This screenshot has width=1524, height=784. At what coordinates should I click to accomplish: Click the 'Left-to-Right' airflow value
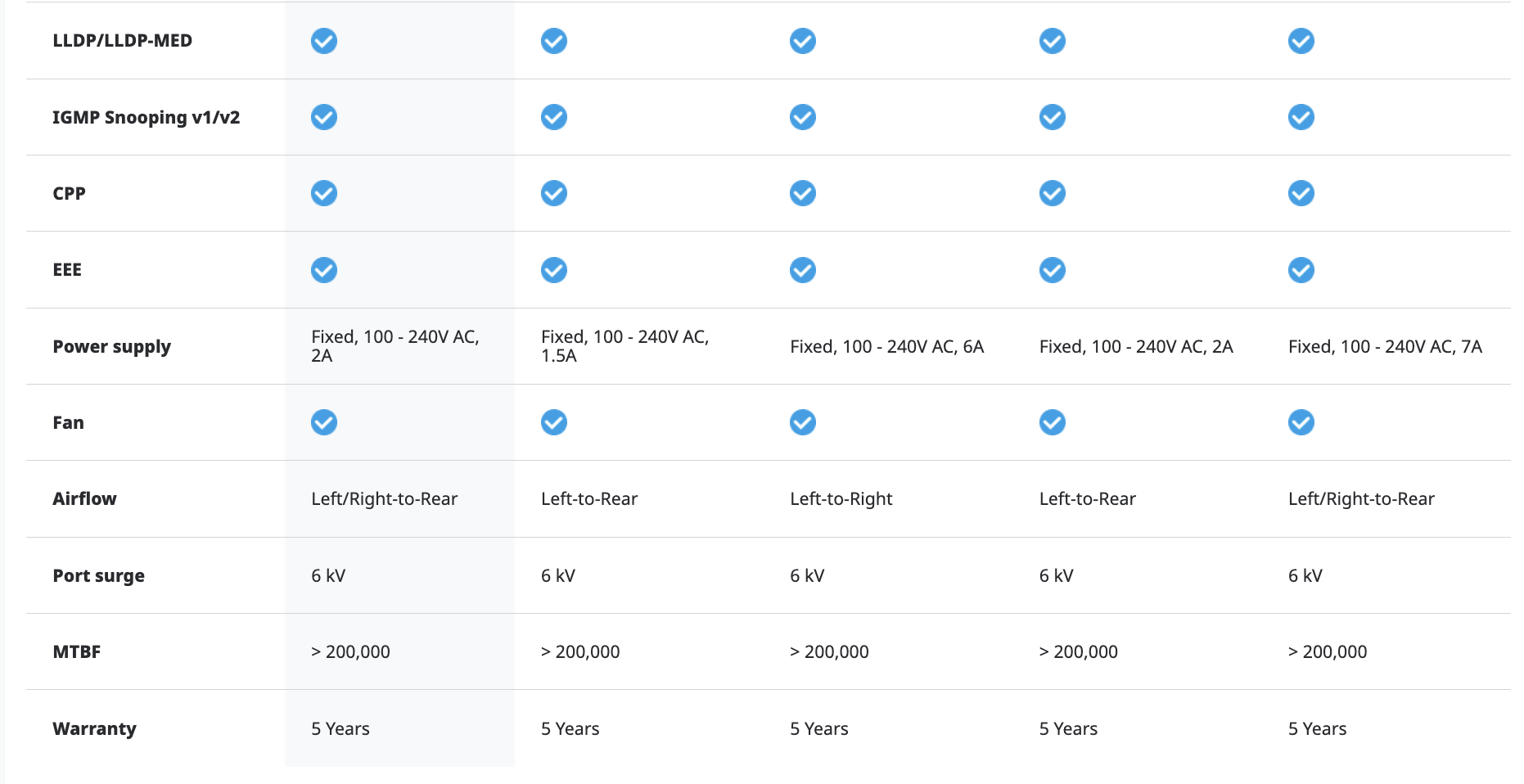(x=841, y=498)
